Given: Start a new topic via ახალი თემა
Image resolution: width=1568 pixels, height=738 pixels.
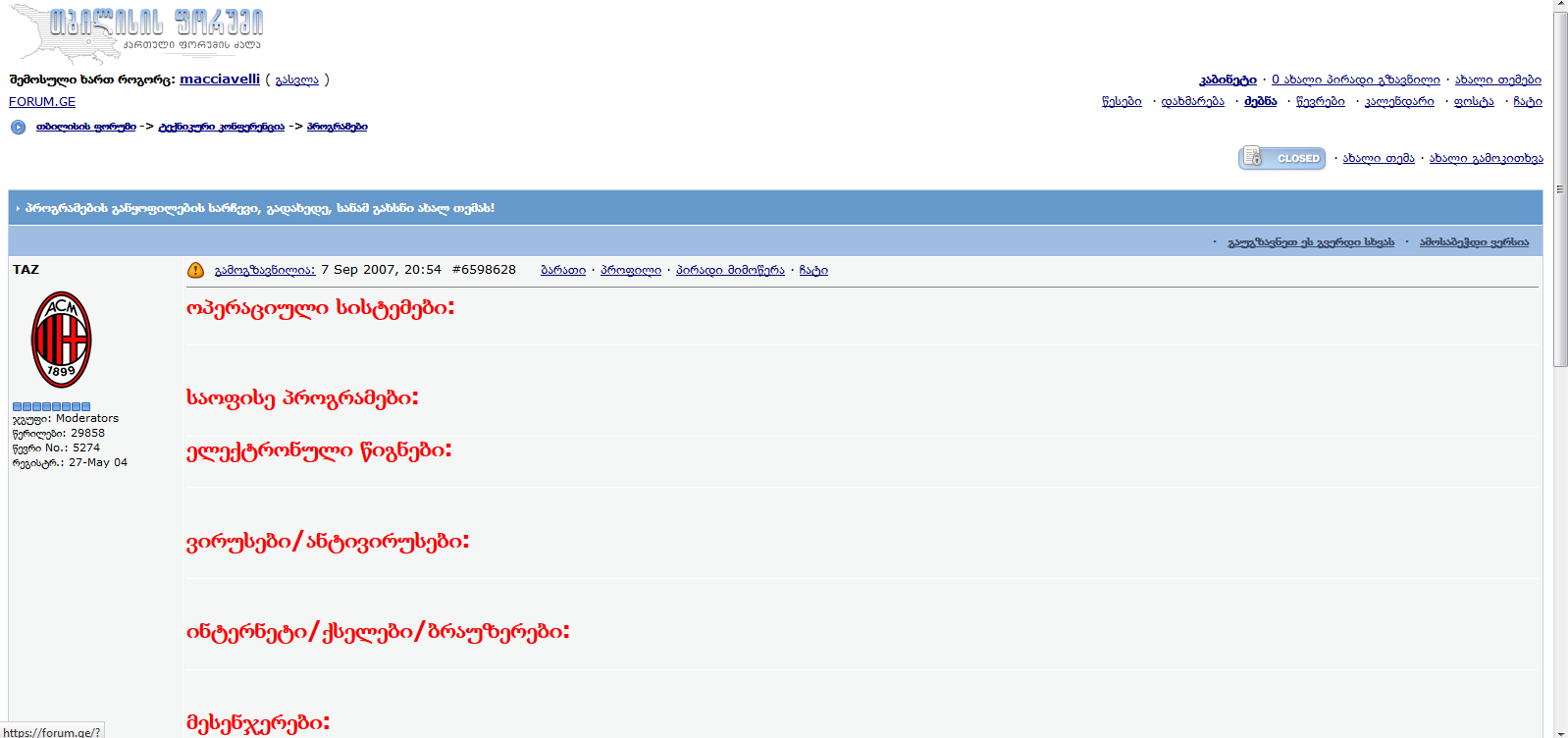Looking at the screenshot, I should click(1379, 159).
